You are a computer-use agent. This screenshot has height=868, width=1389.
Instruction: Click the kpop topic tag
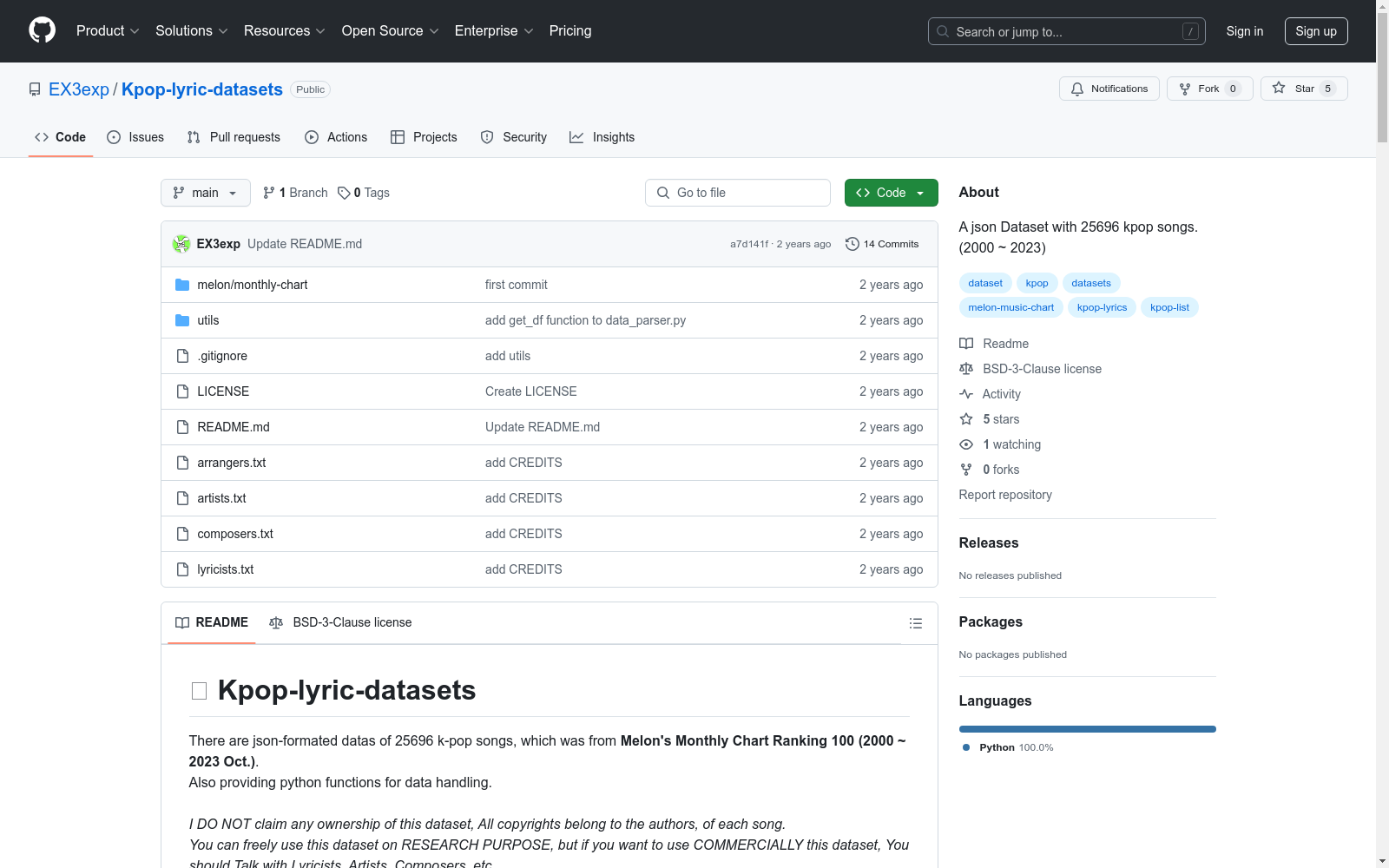[1037, 283]
